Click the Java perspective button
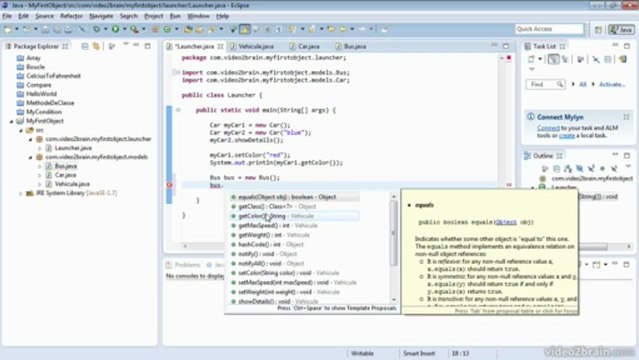Image resolution: width=639 pixels, height=360 pixels. (622, 29)
